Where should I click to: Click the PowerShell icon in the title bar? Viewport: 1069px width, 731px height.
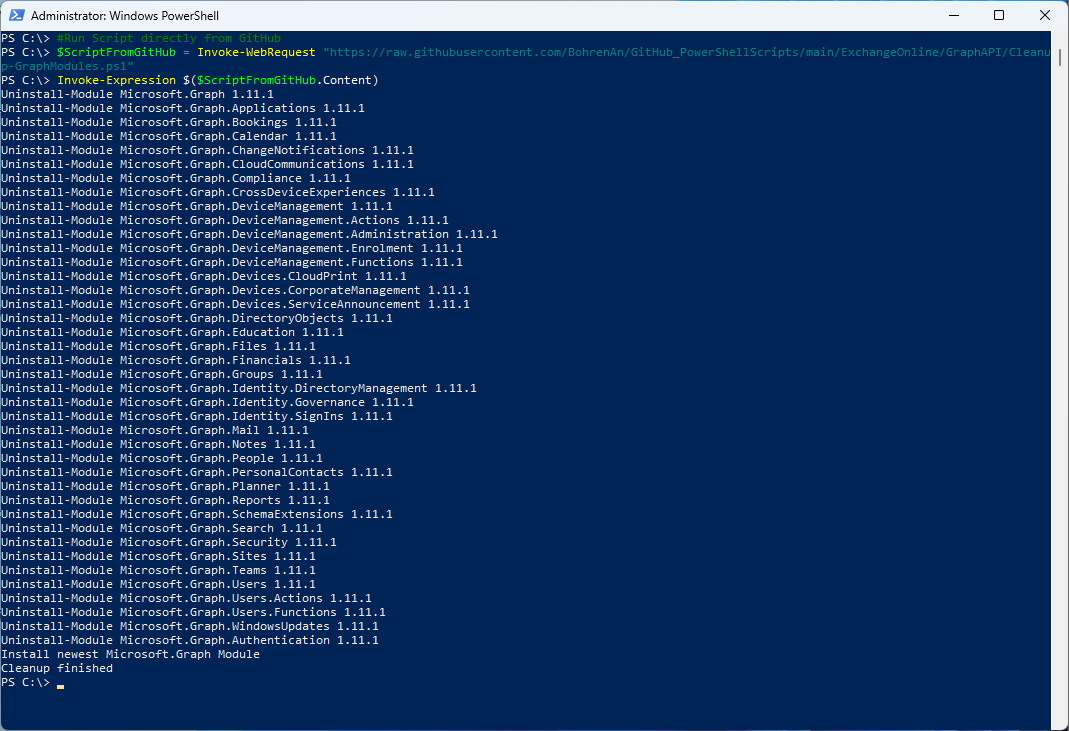(x=16, y=15)
